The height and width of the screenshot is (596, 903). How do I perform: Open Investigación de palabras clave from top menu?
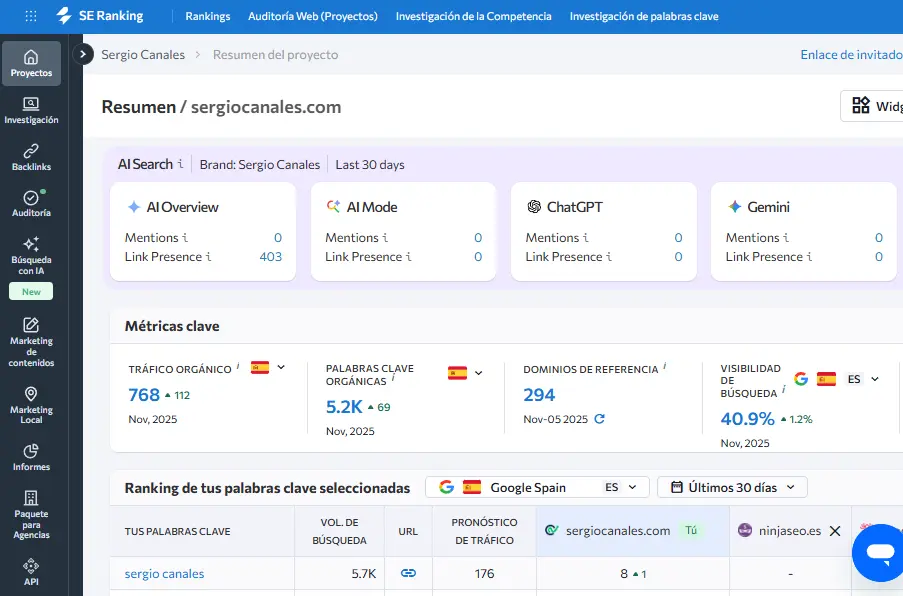[644, 16]
